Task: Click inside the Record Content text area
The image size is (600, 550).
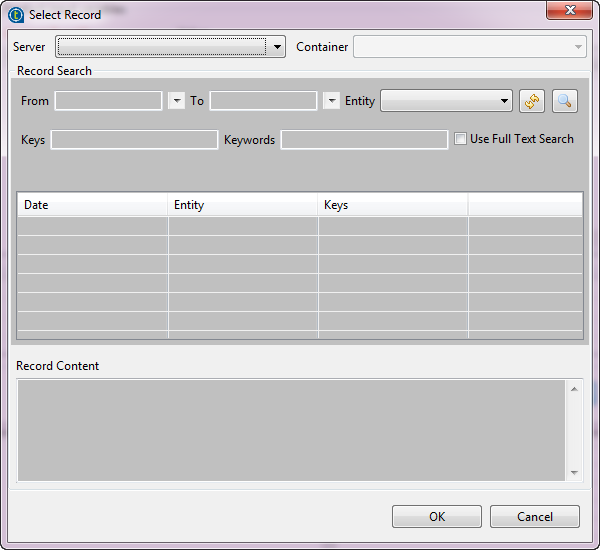Action: [x=291, y=430]
